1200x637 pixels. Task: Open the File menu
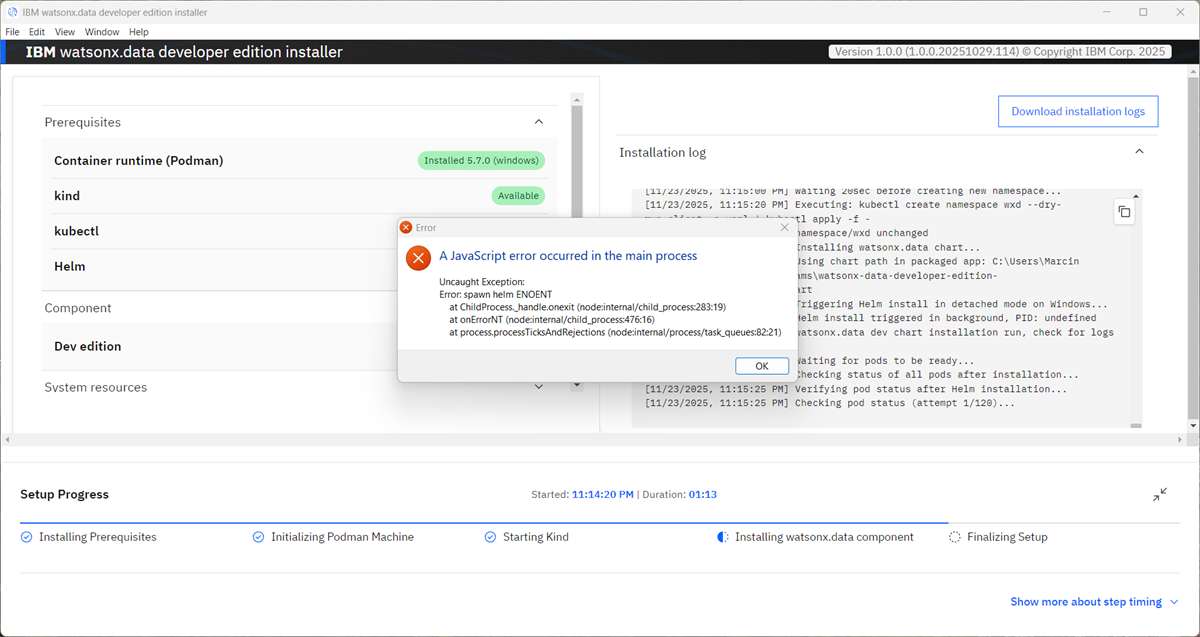pos(12,32)
